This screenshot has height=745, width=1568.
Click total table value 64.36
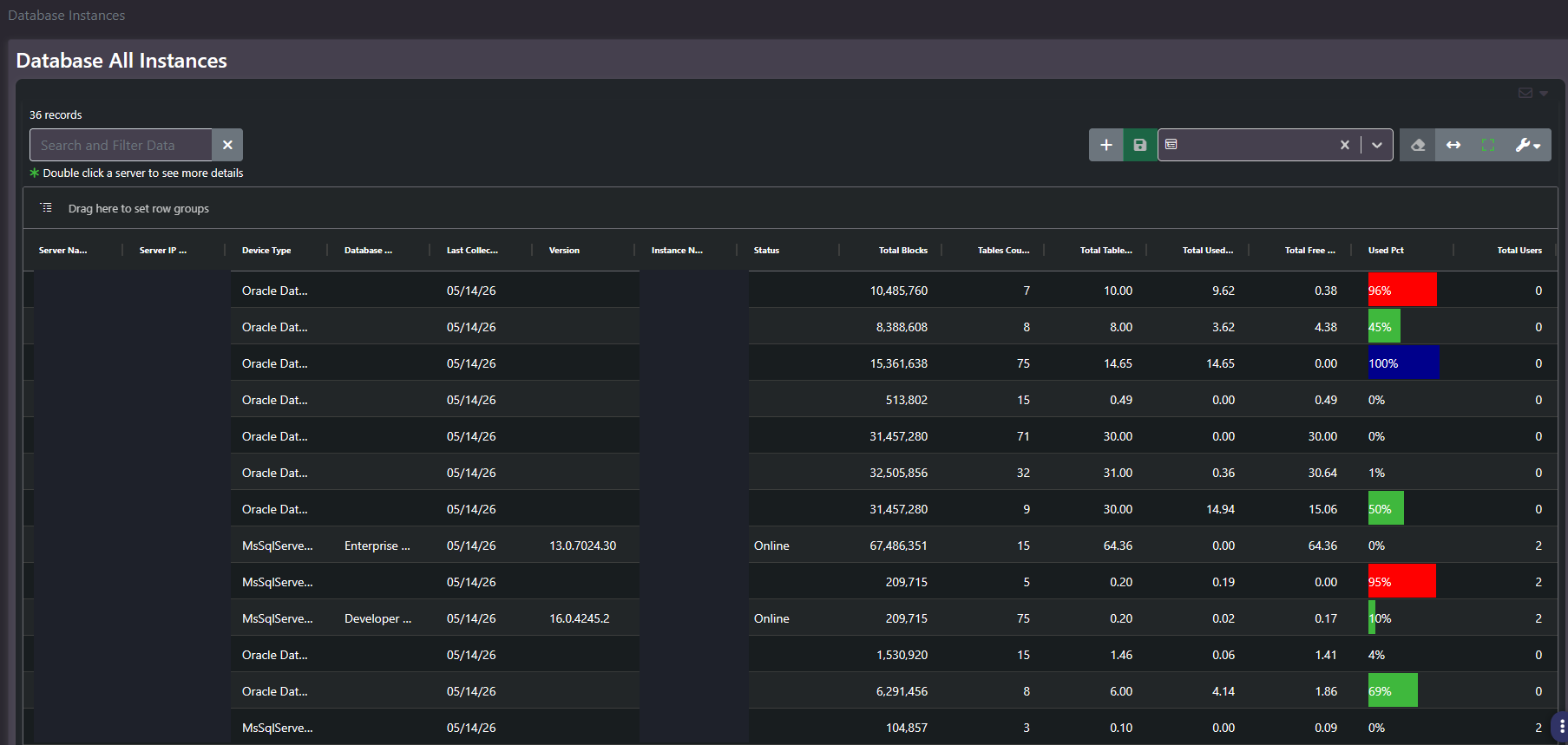(1118, 546)
